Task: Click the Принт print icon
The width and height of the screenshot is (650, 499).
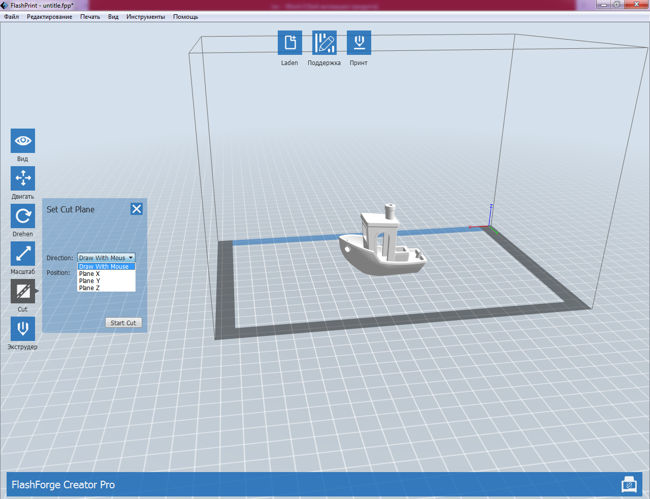Action: 359,43
